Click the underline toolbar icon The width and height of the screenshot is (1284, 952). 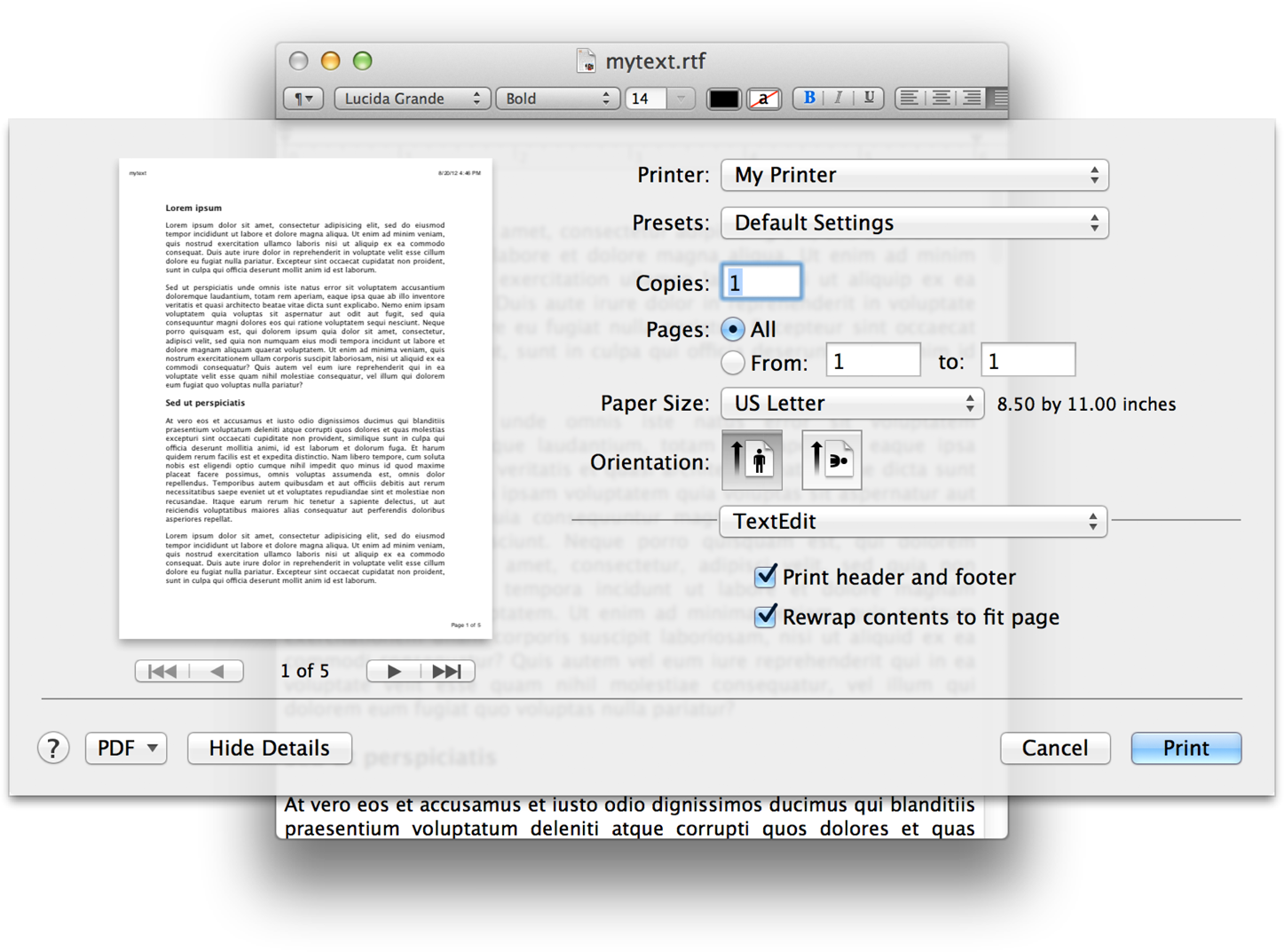tap(869, 98)
